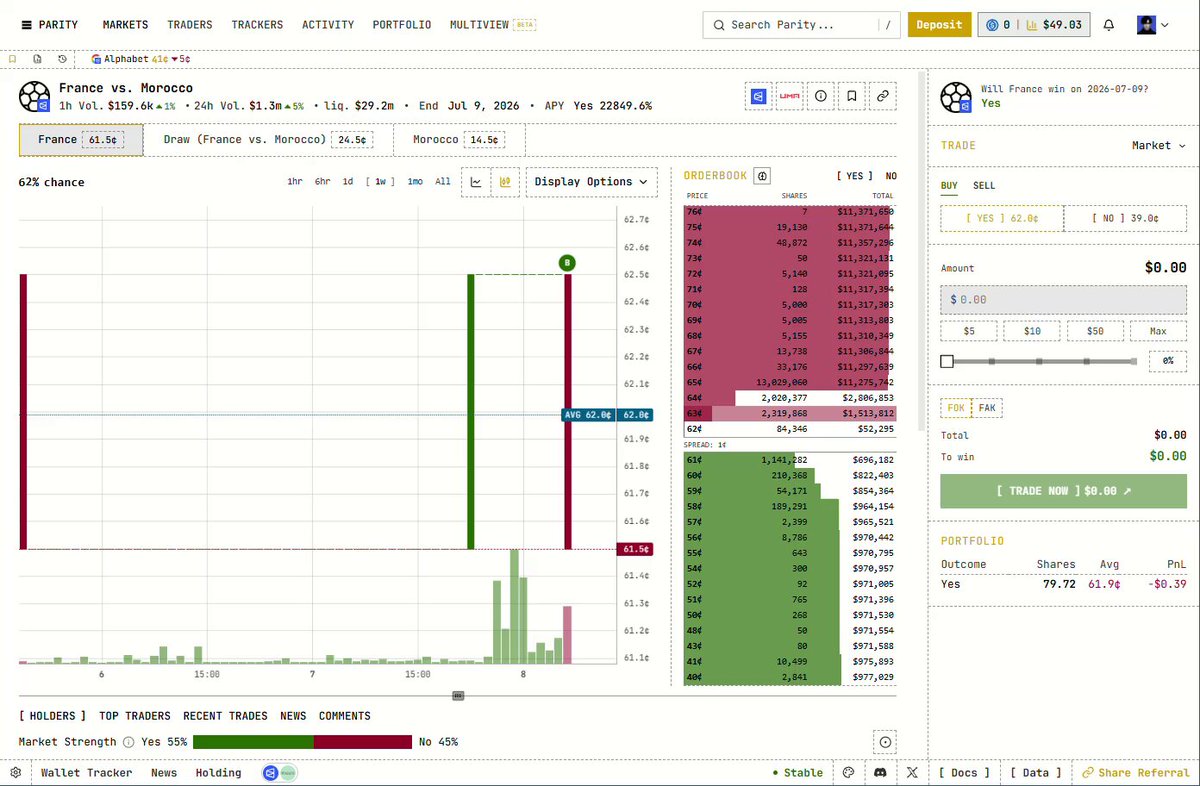Screen dimensions: 1200x786
Task: Click the trade amount input field
Action: coord(1063,299)
